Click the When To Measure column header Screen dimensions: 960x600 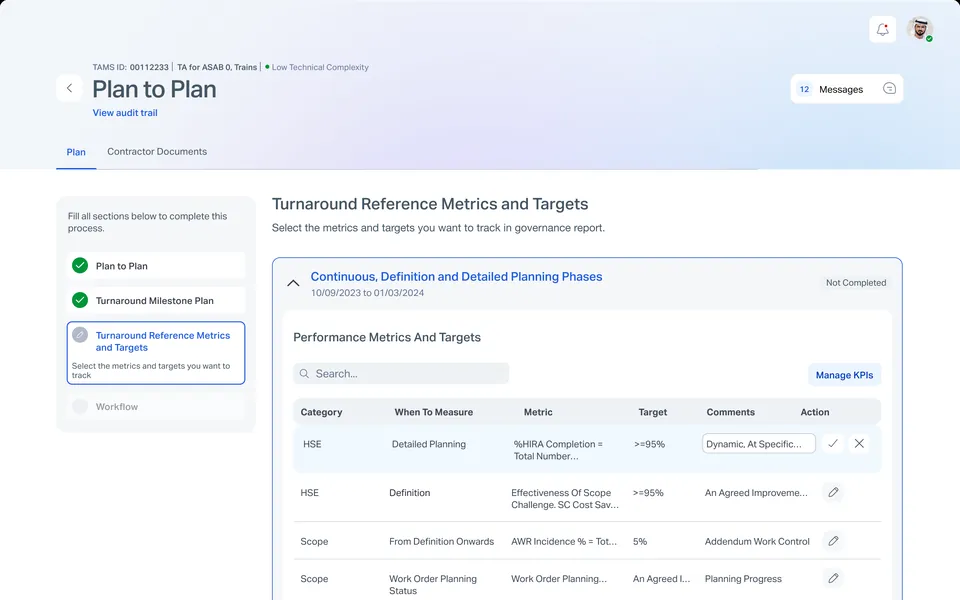point(433,412)
